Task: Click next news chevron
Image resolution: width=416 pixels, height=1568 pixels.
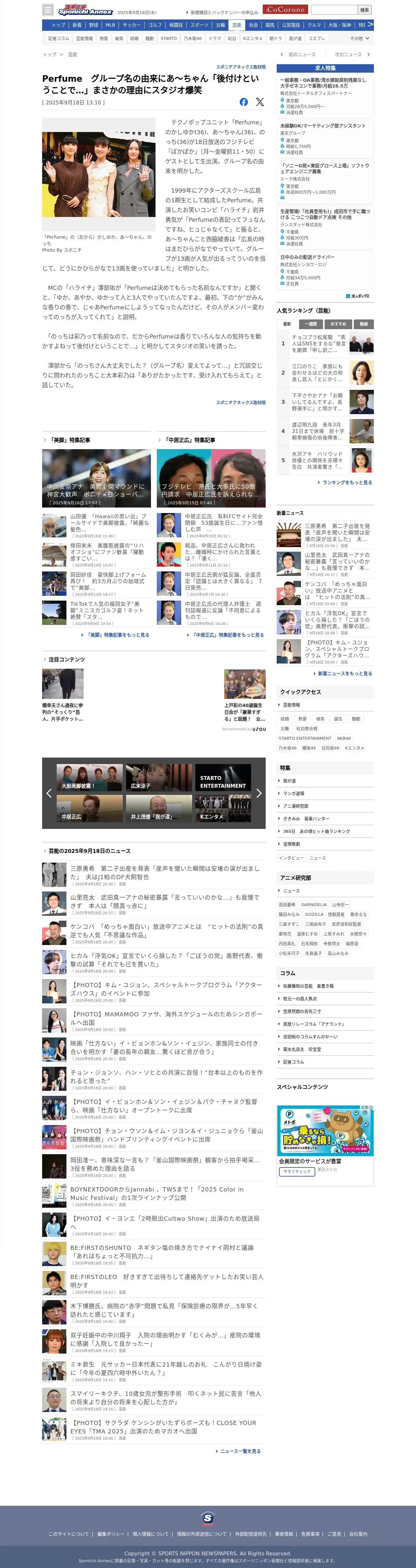Action: [369, 55]
